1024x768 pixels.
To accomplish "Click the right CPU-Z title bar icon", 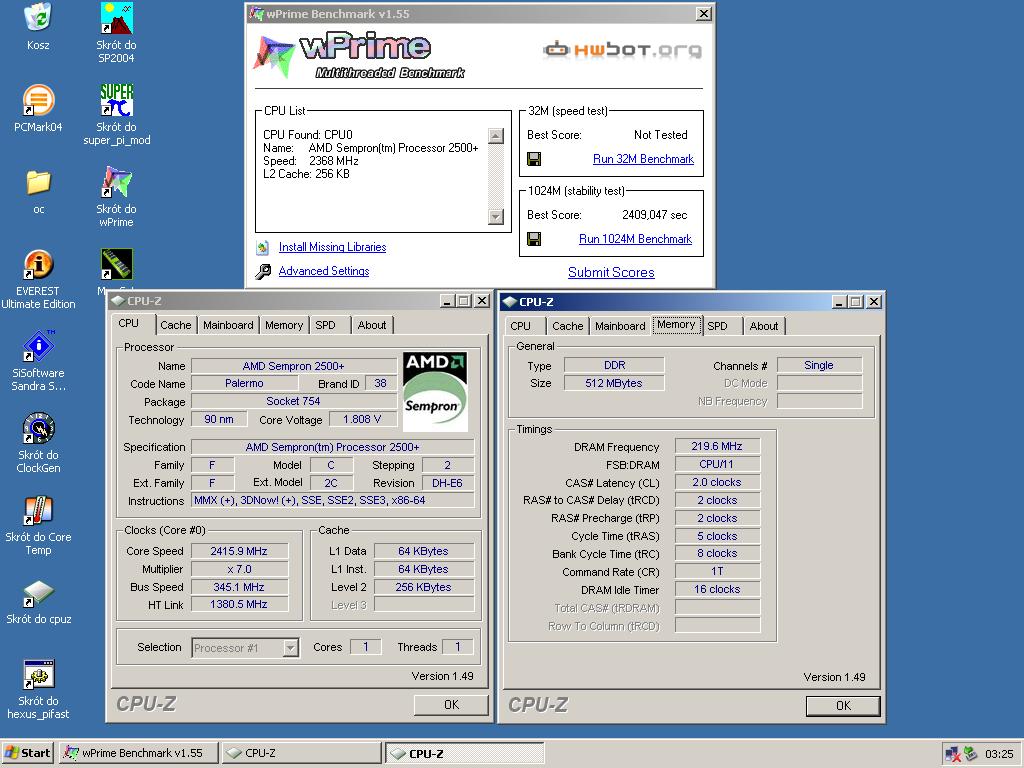I will (x=510, y=302).
